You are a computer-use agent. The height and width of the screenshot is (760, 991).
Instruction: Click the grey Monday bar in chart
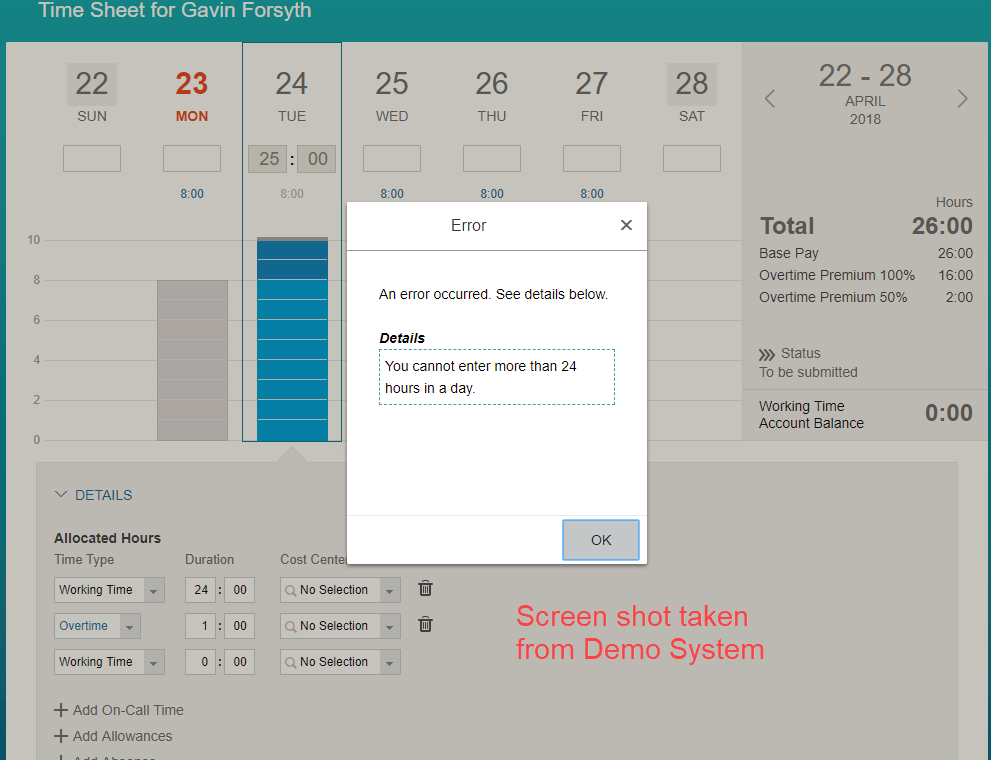[x=192, y=360]
